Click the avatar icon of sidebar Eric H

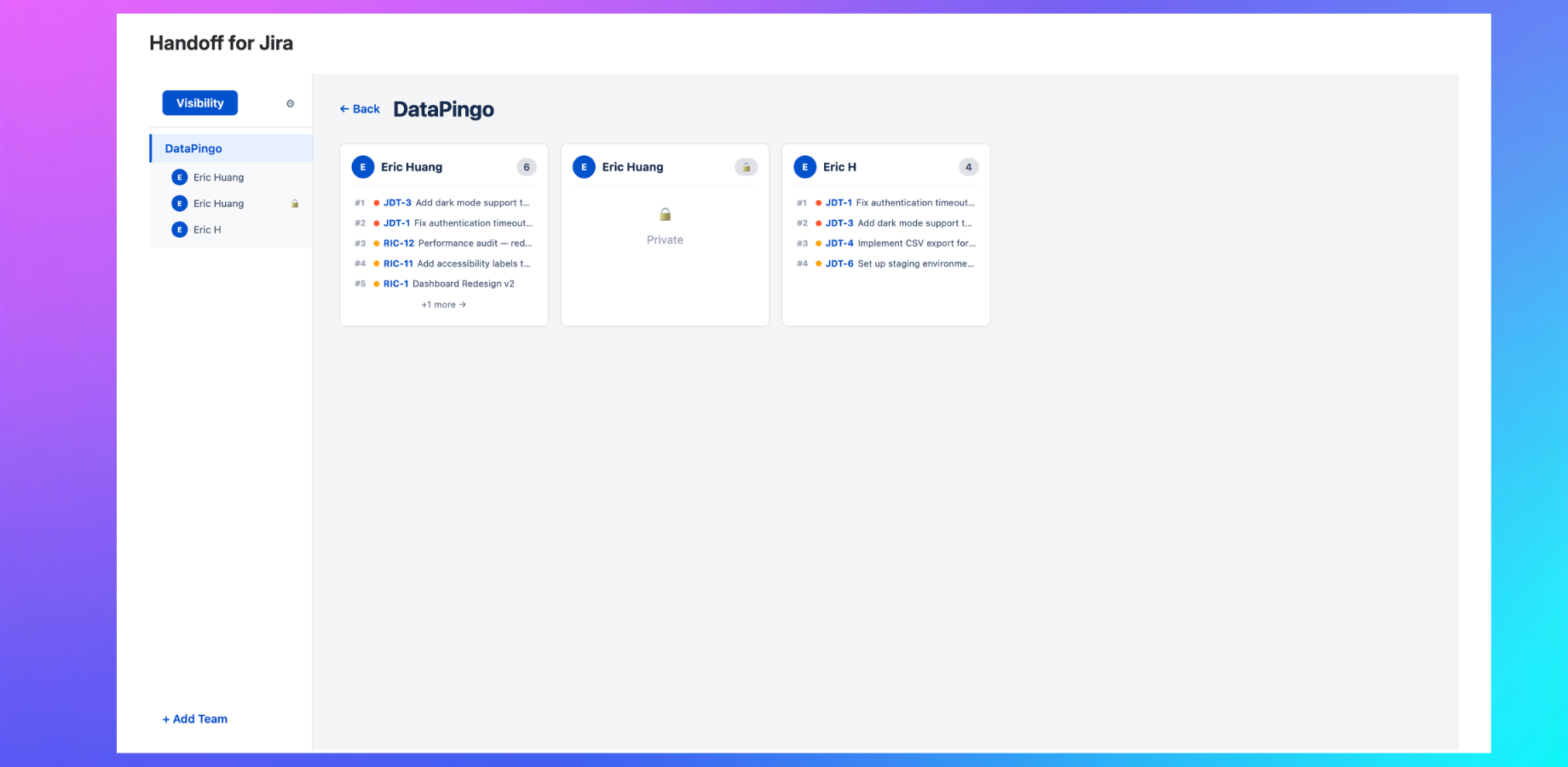click(179, 230)
